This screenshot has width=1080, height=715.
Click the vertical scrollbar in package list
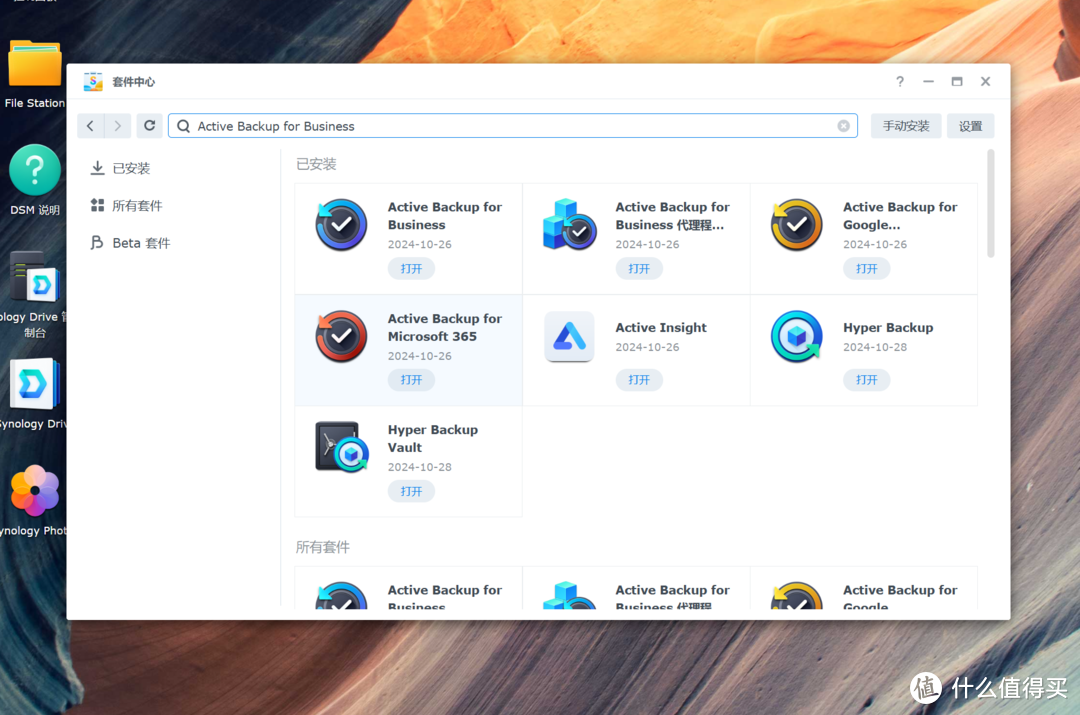tap(991, 205)
